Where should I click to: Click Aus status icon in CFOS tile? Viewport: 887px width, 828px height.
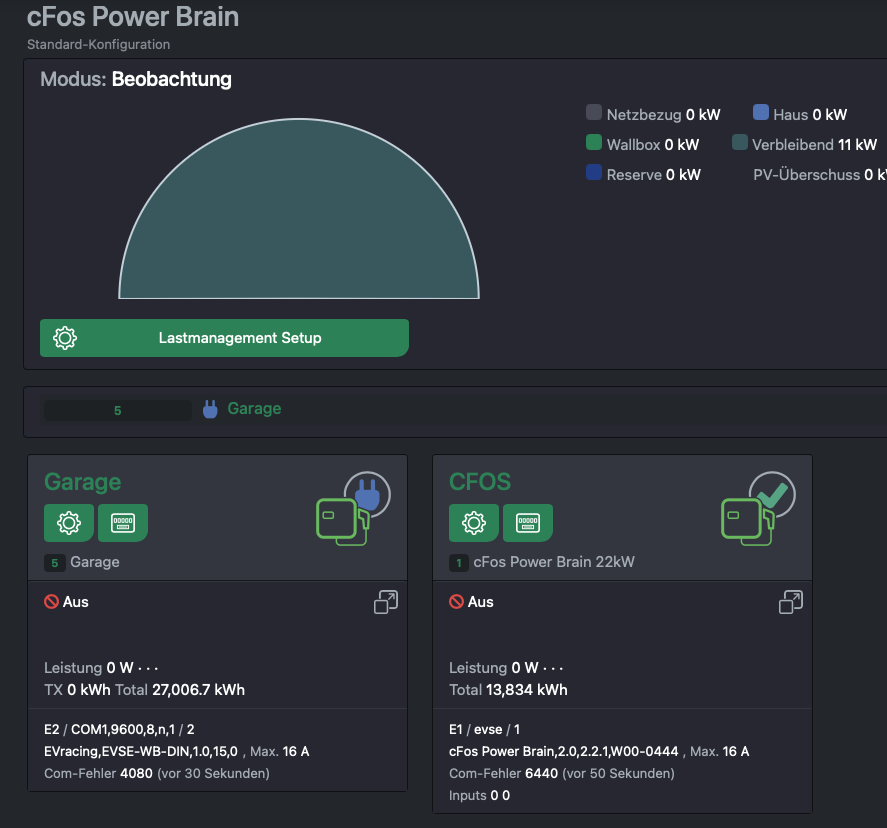(x=457, y=601)
